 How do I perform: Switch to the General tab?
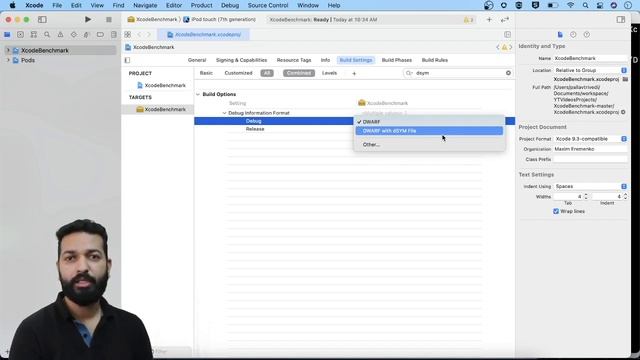click(197, 60)
